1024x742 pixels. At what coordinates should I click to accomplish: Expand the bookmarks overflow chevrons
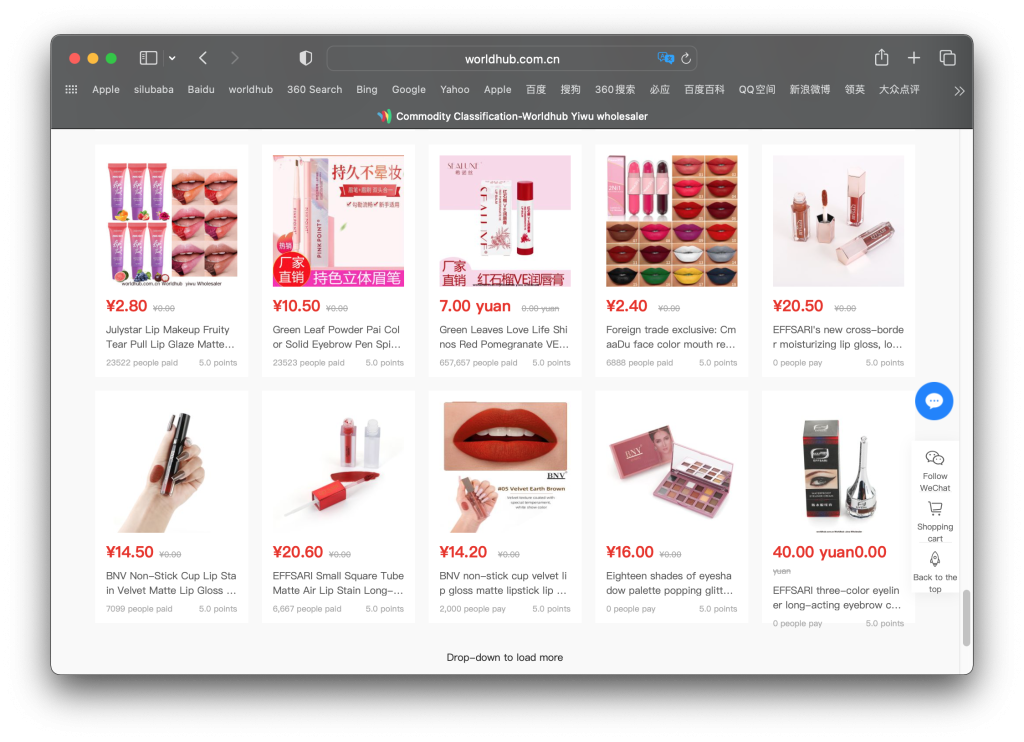[959, 90]
